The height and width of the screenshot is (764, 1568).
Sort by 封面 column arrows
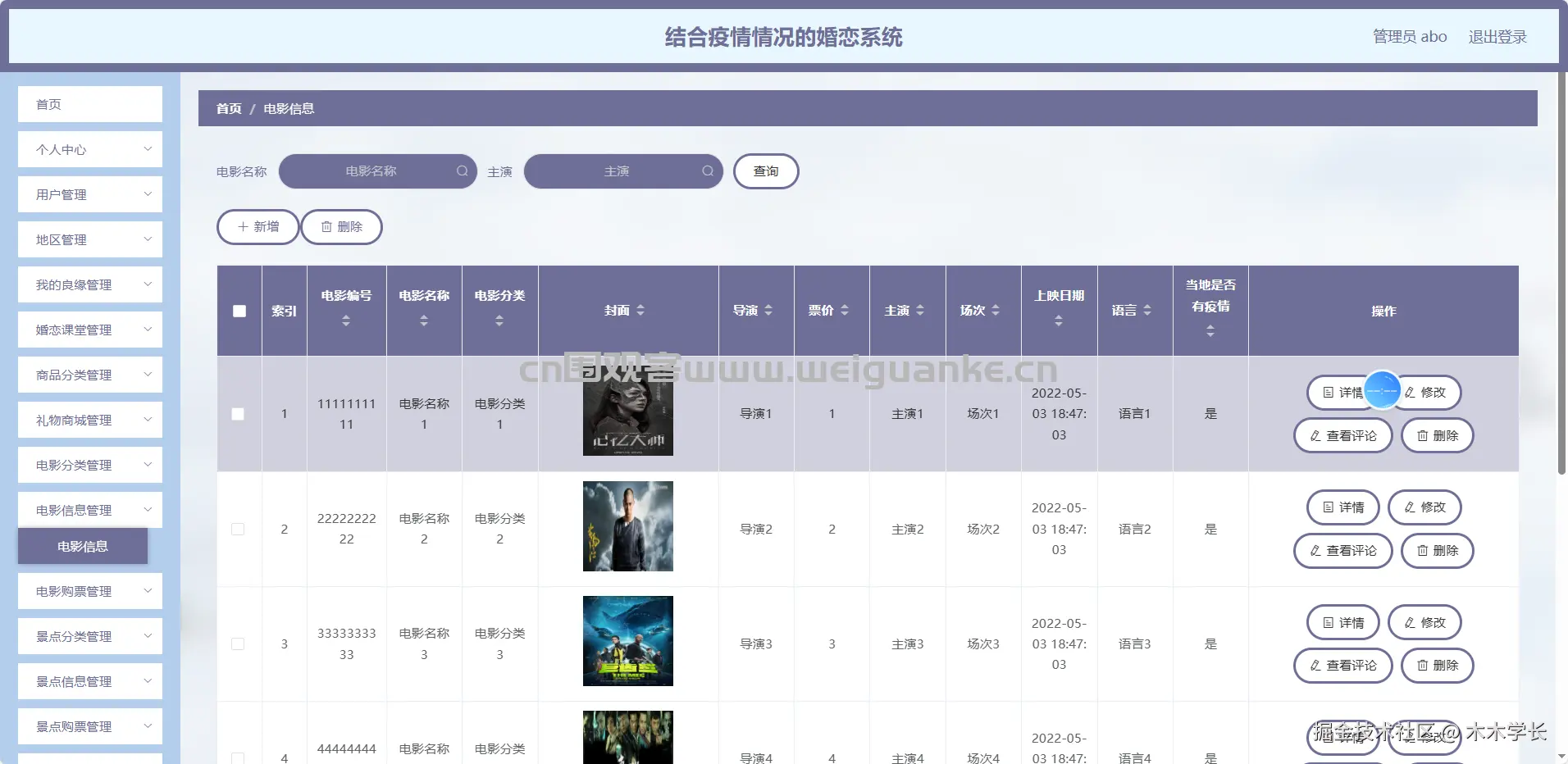pos(640,310)
